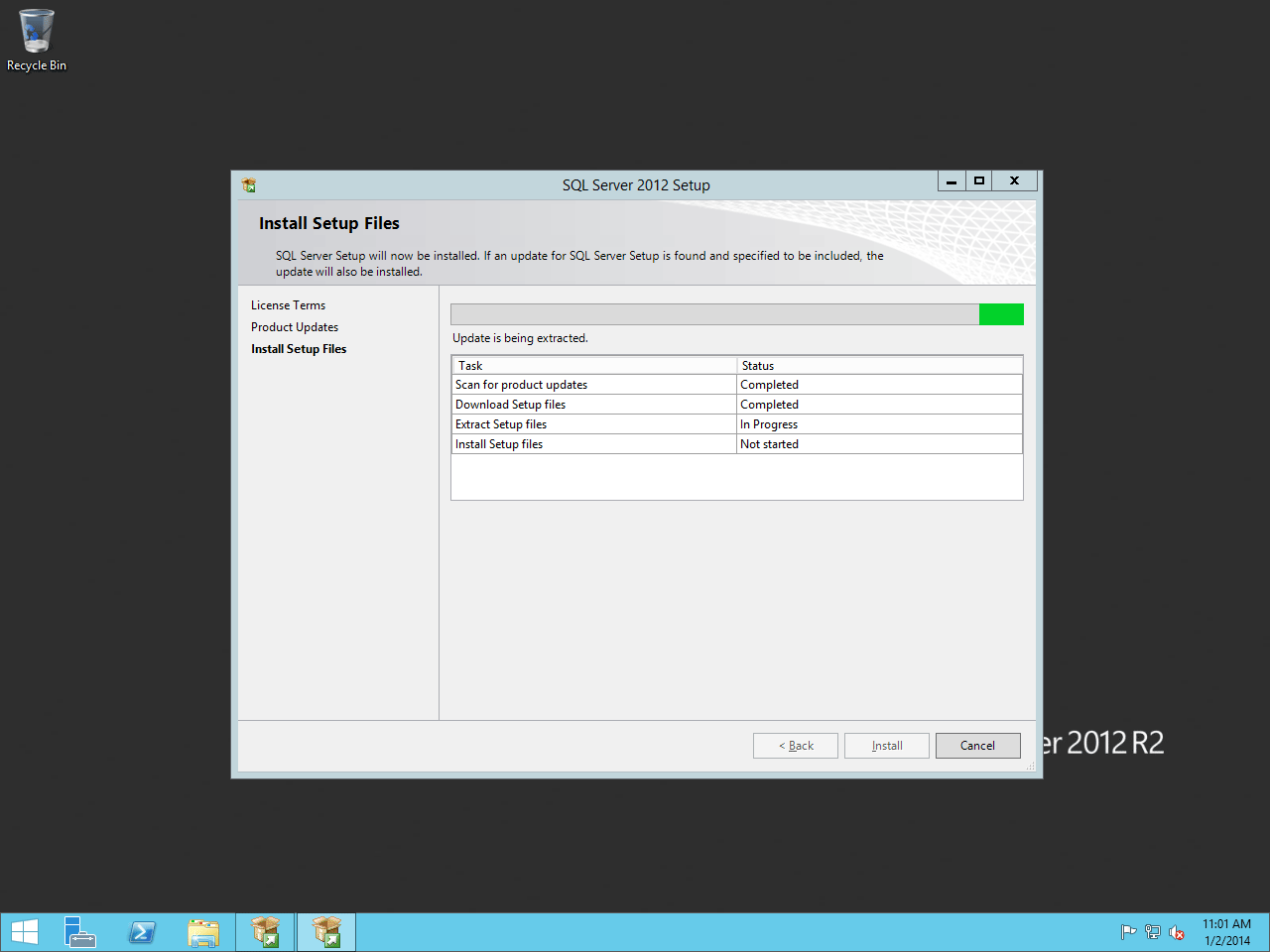Select the Product Updates step
This screenshot has width=1270, height=952.
pos(295,327)
